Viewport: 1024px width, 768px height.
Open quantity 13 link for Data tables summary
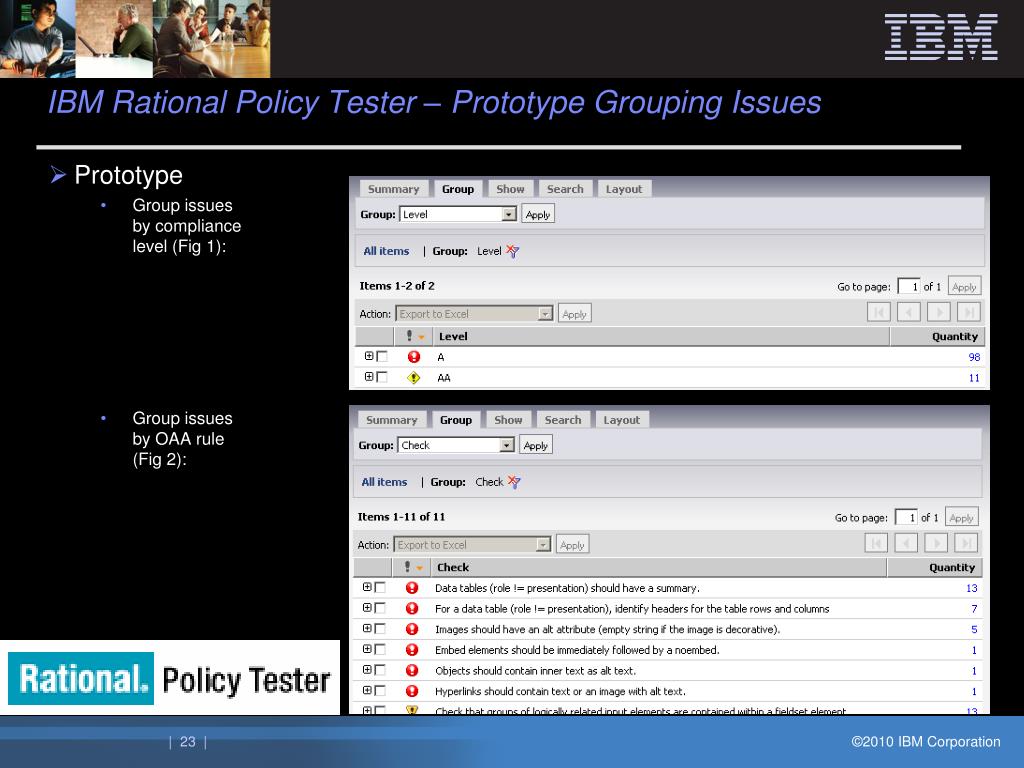972,588
